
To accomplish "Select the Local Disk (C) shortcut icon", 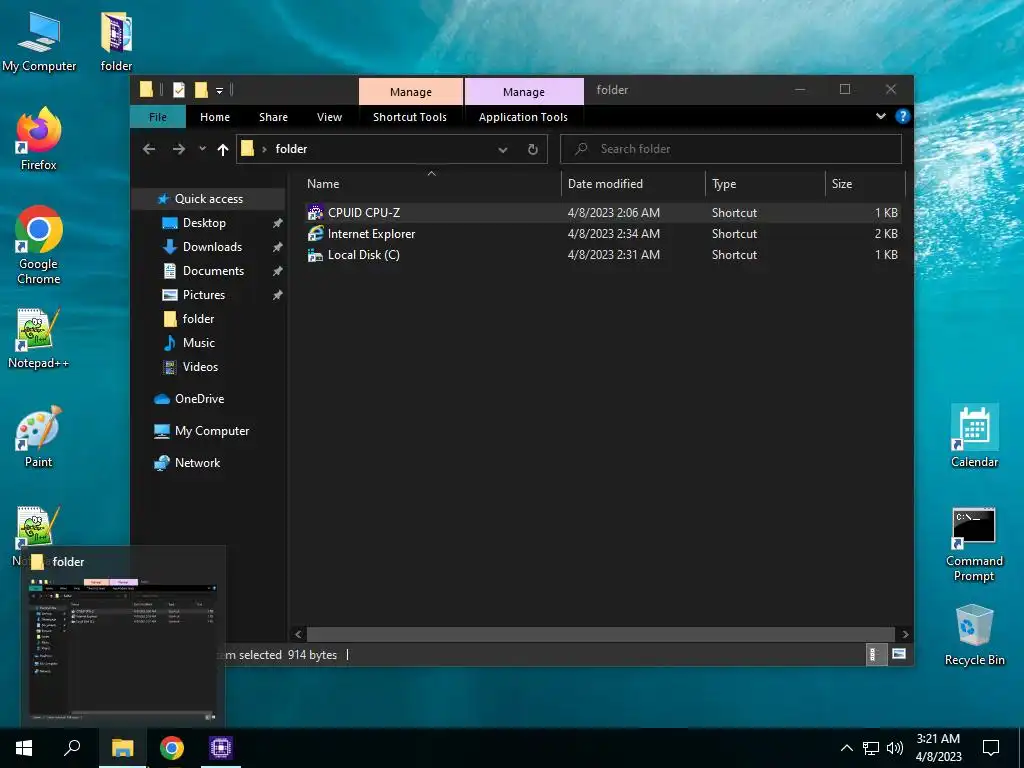I will (x=315, y=255).
